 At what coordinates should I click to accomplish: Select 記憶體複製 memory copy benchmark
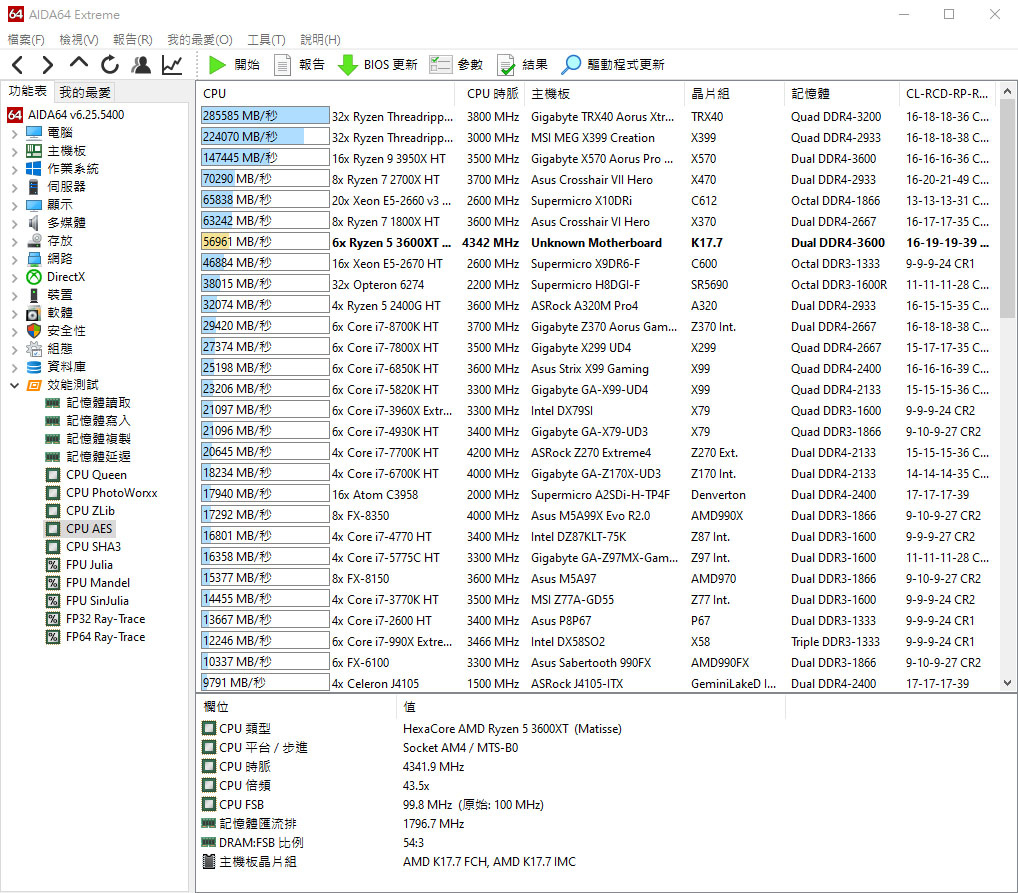pyautogui.click(x=88, y=439)
